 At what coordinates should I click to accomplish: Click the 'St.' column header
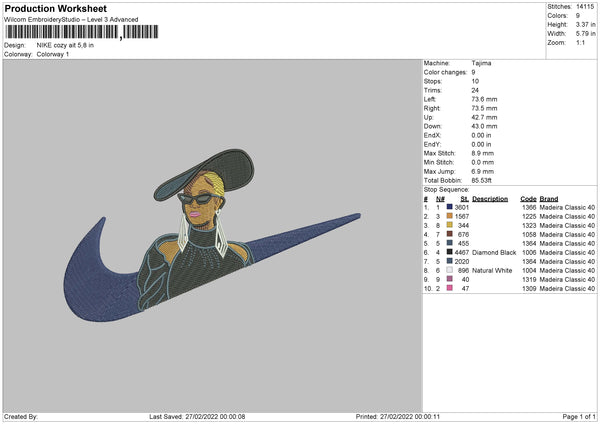(465, 199)
